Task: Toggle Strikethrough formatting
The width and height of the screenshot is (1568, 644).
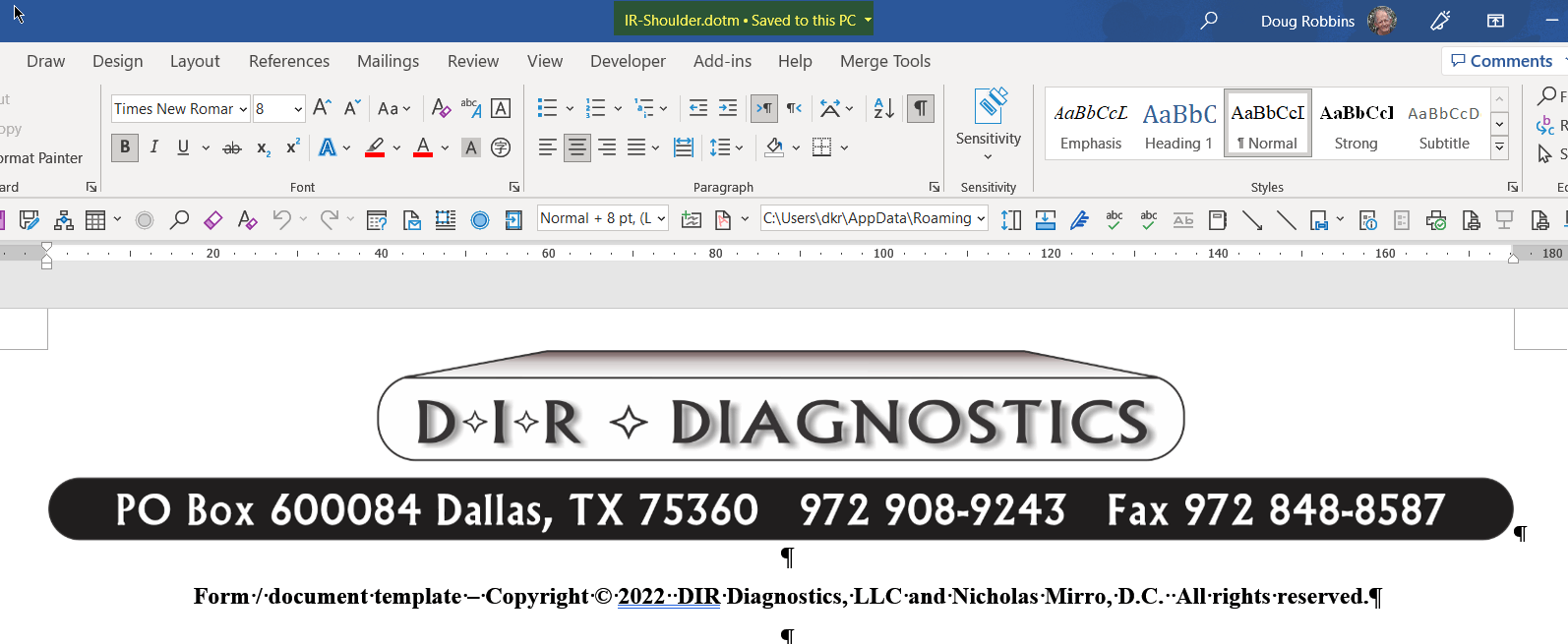Action: (232, 147)
